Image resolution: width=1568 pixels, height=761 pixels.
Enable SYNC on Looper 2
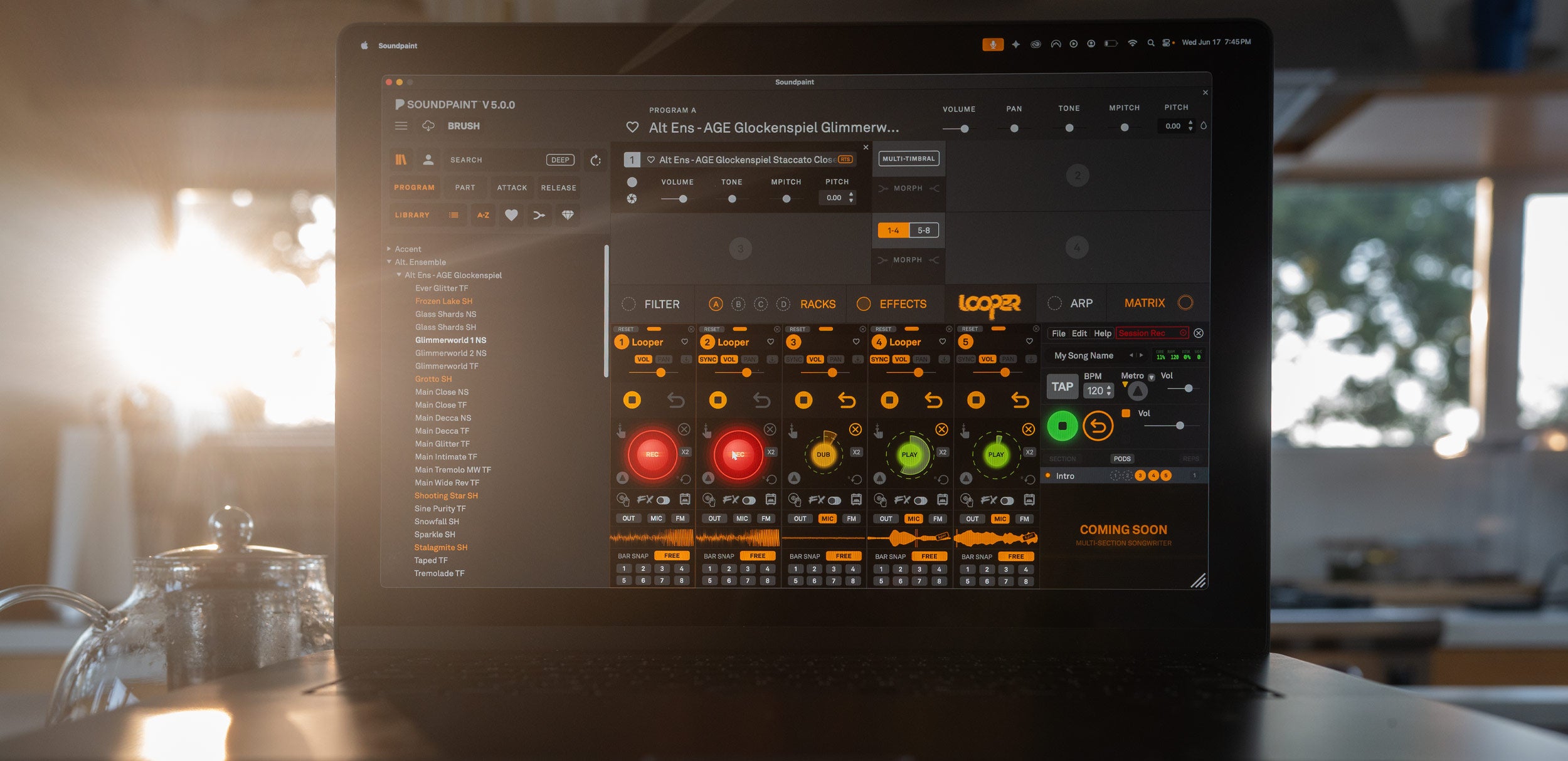coord(707,359)
